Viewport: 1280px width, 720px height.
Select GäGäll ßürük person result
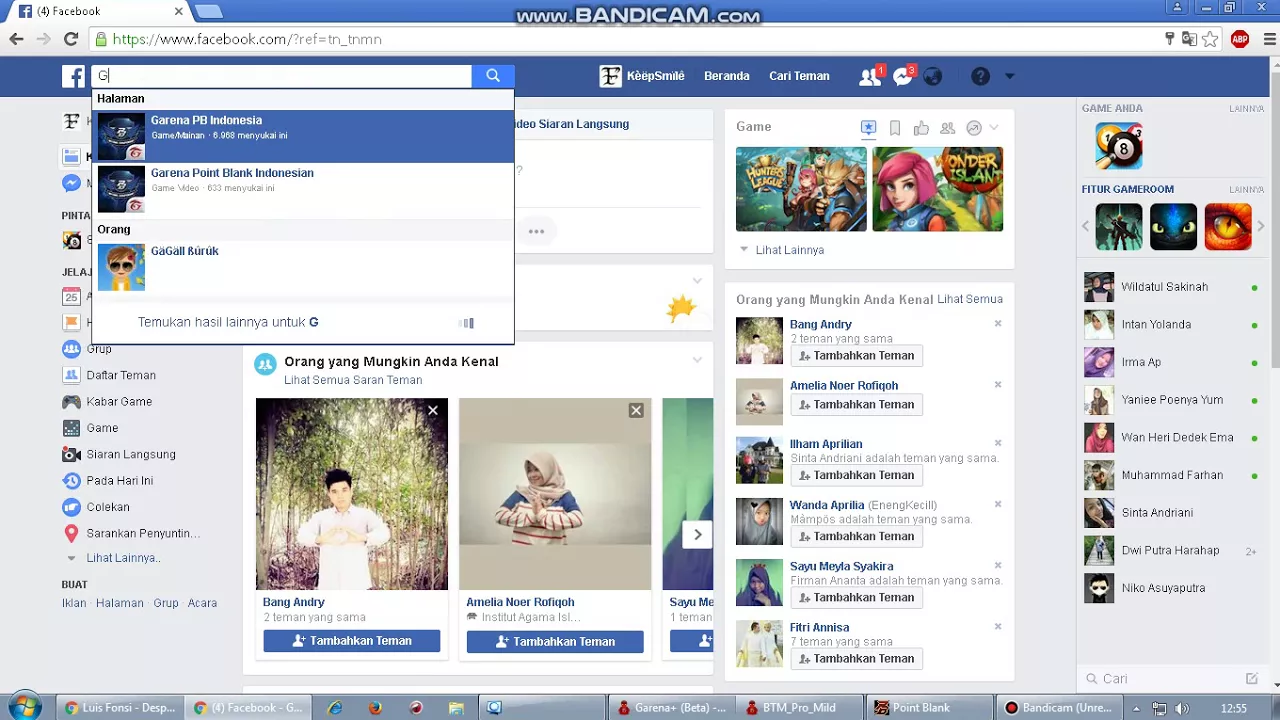pos(303,267)
